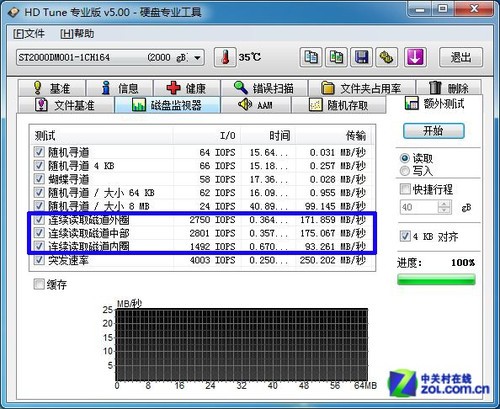The width and height of the screenshot is (500, 409).
Task: Switch to the 删除 erase tab
Action: pos(449,88)
